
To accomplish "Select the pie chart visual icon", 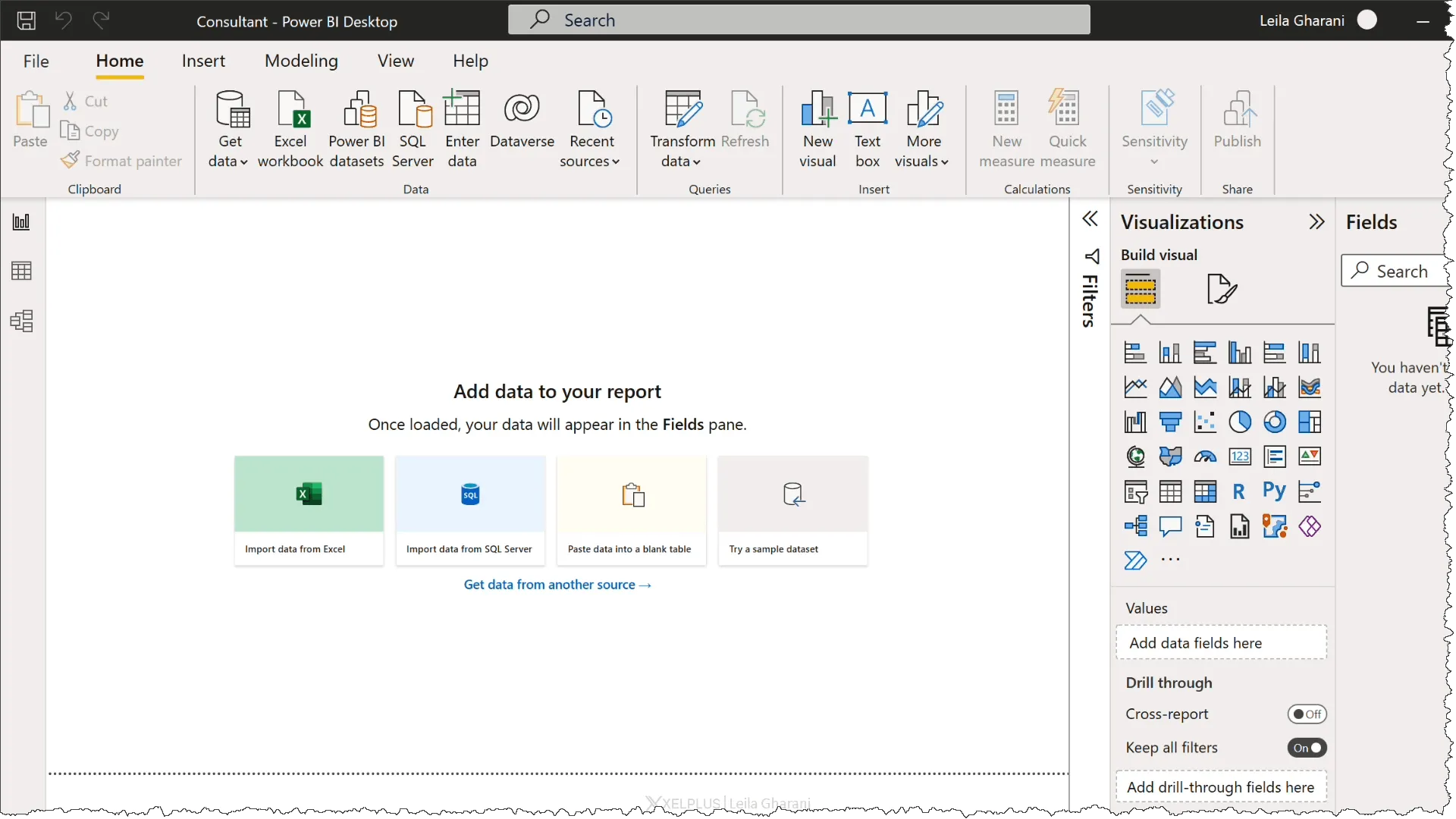I will point(1240,422).
